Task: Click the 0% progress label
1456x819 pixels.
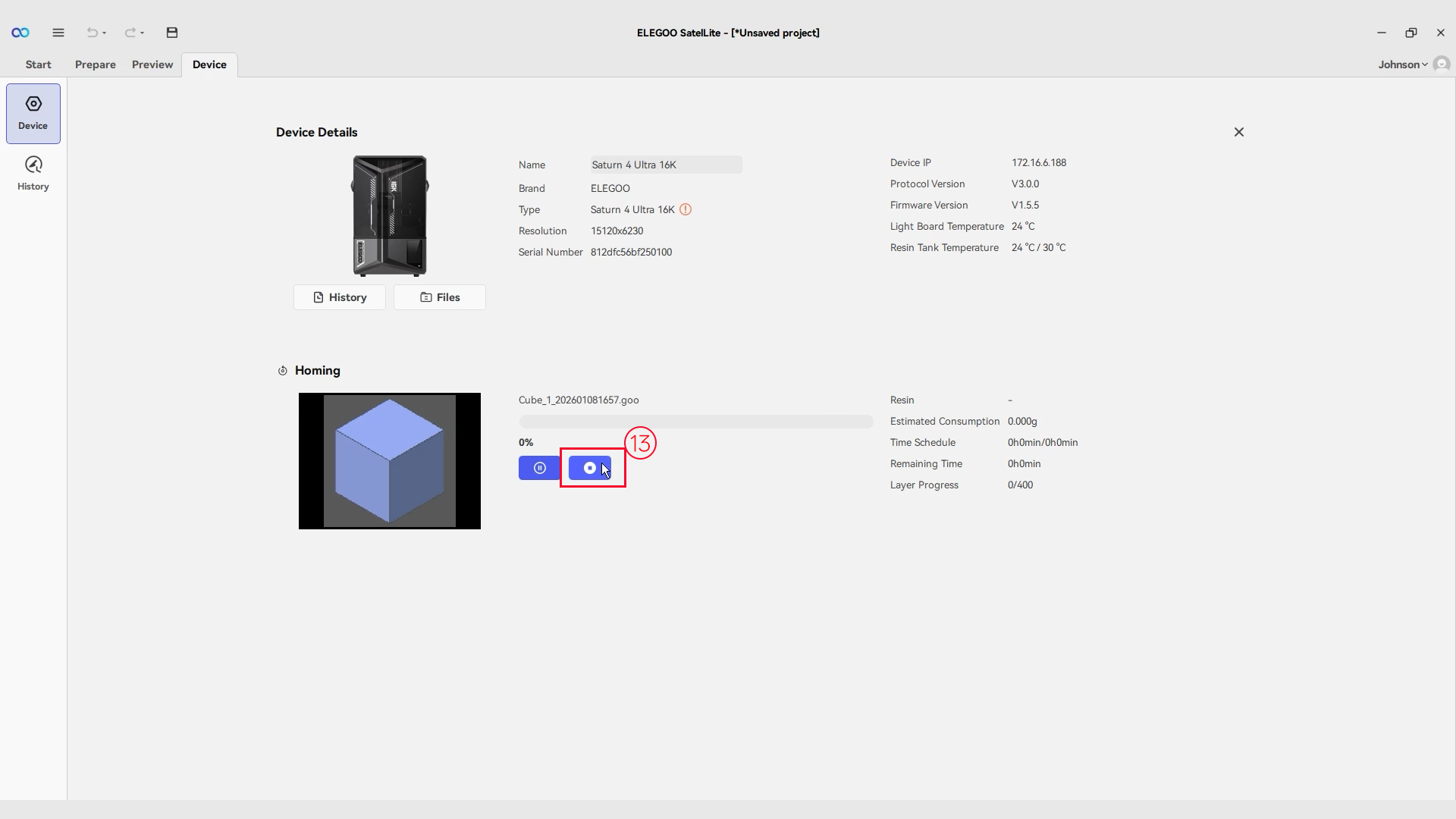Action: (x=526, y=442)
